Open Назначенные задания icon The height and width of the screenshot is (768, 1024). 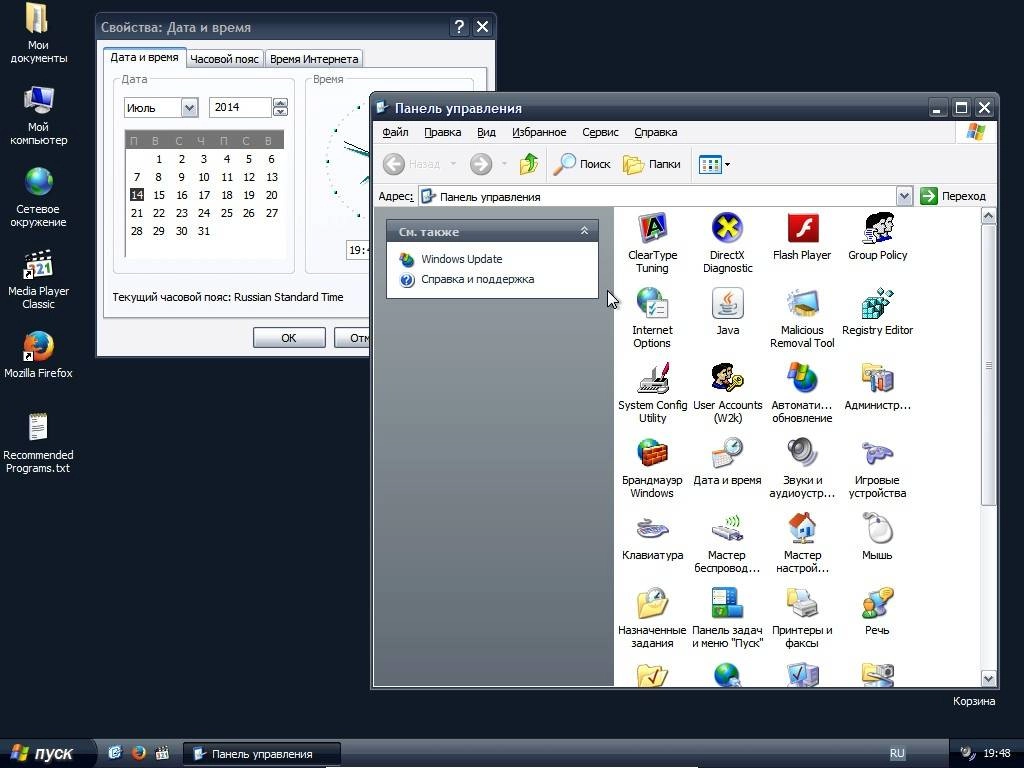652,618
